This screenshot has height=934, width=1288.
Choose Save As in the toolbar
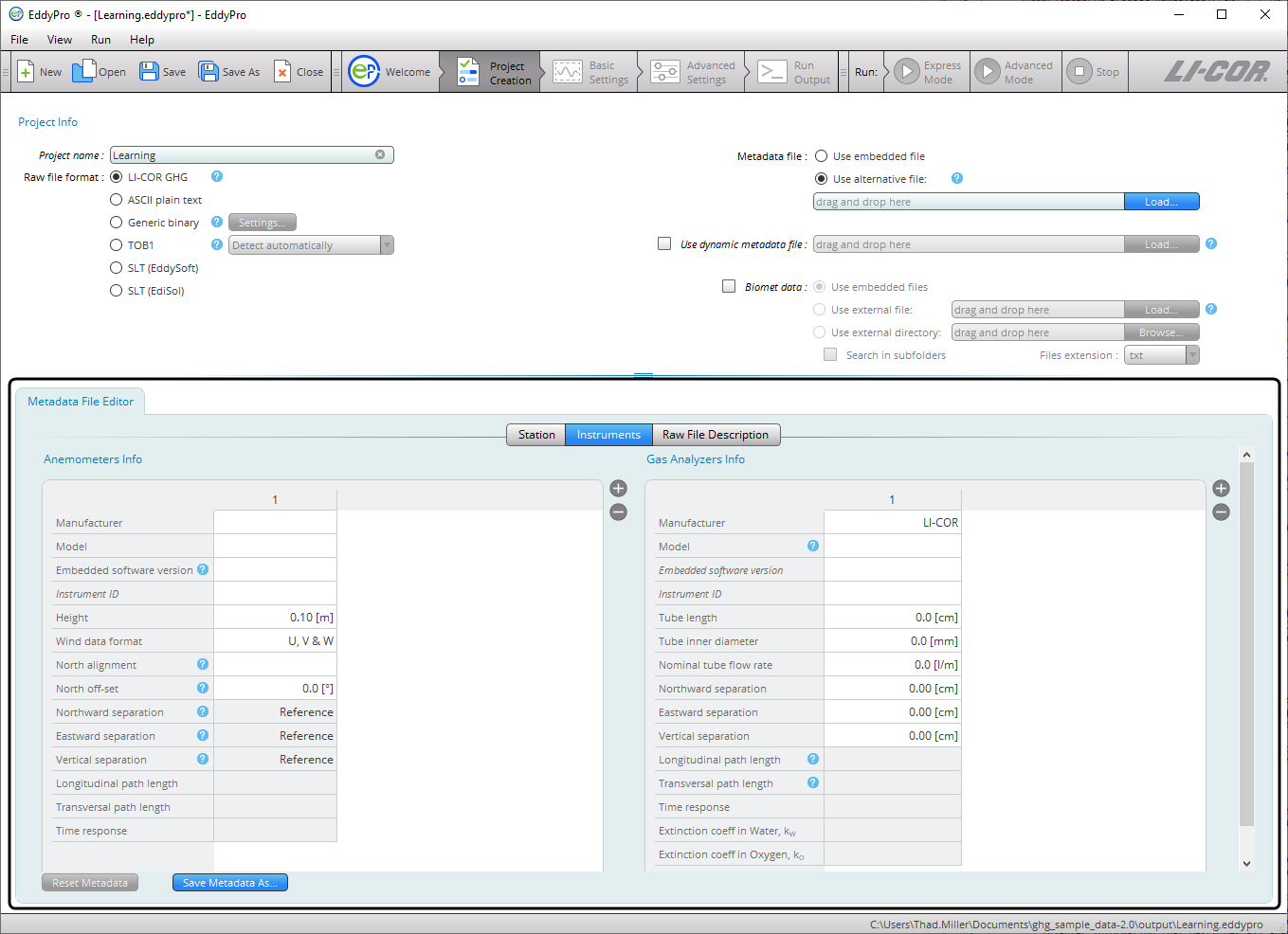pyautogui.click(x=228, y=72)
